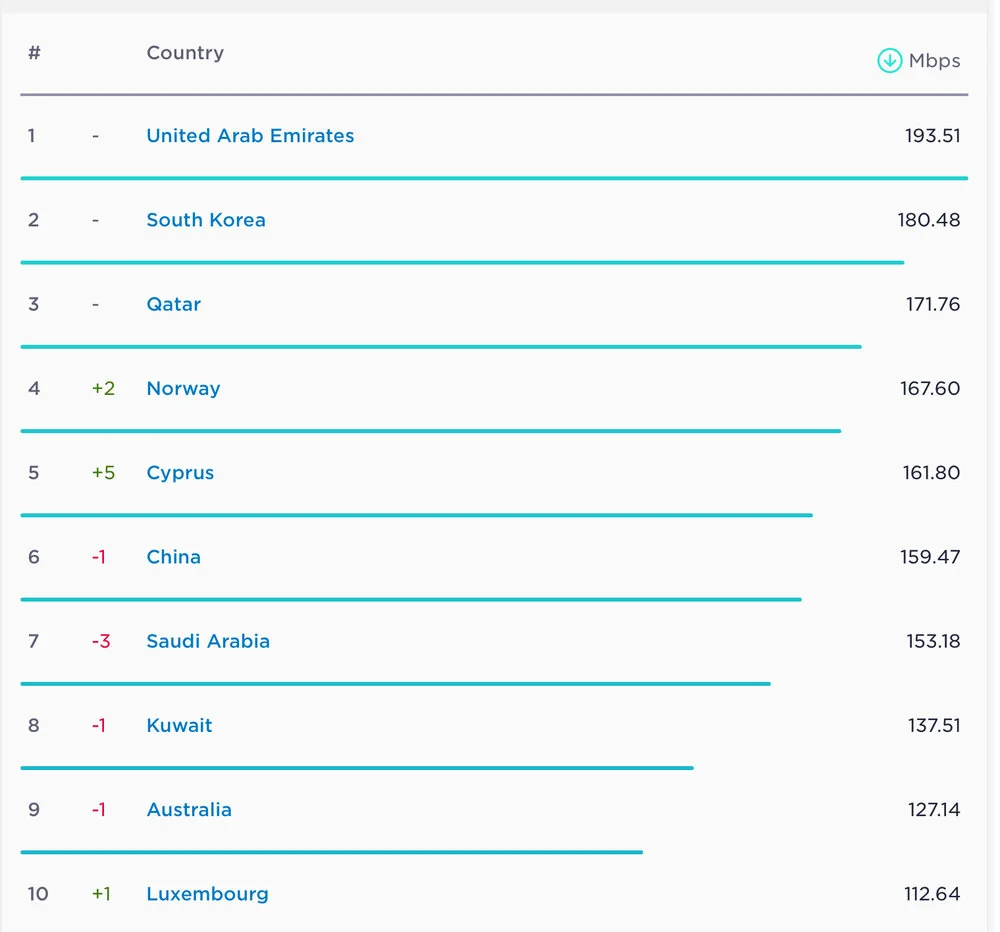The height and width of the screenshot is (932, 1000).
Task: Click the download arrow icon beside Mbps
Action: (x=889, y=61)
